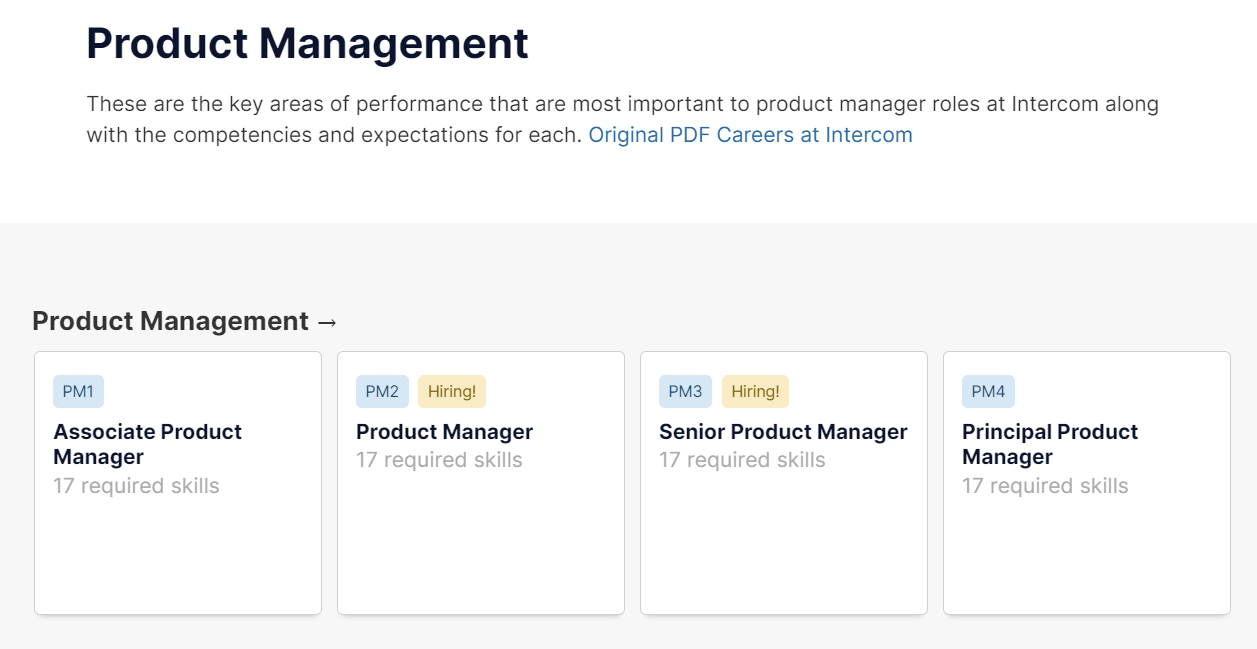Click 17 required skills under Associate Product Manager
Image resolution: width=1257 pixels, height=649 pixels.
pos(136,486)
